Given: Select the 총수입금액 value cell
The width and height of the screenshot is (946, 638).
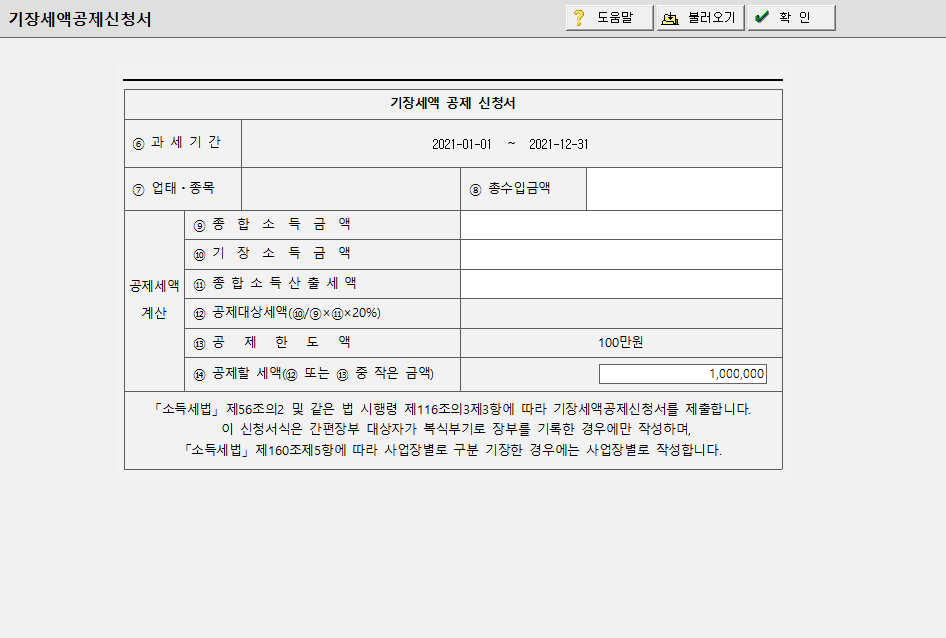Looking at the screenshot, I should [x=684, y=189].
